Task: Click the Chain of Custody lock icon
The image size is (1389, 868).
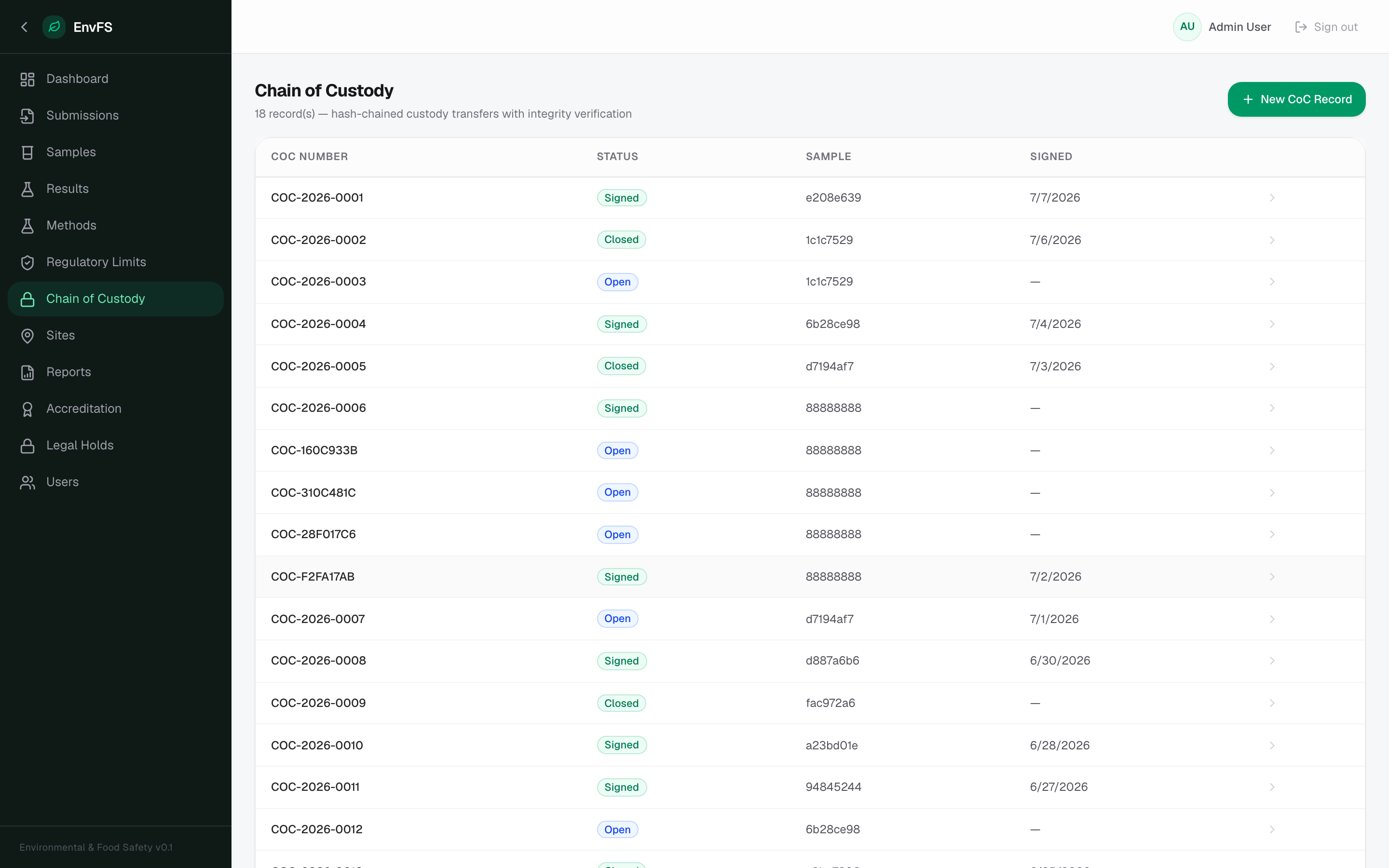Action: [x=27, y=299]
